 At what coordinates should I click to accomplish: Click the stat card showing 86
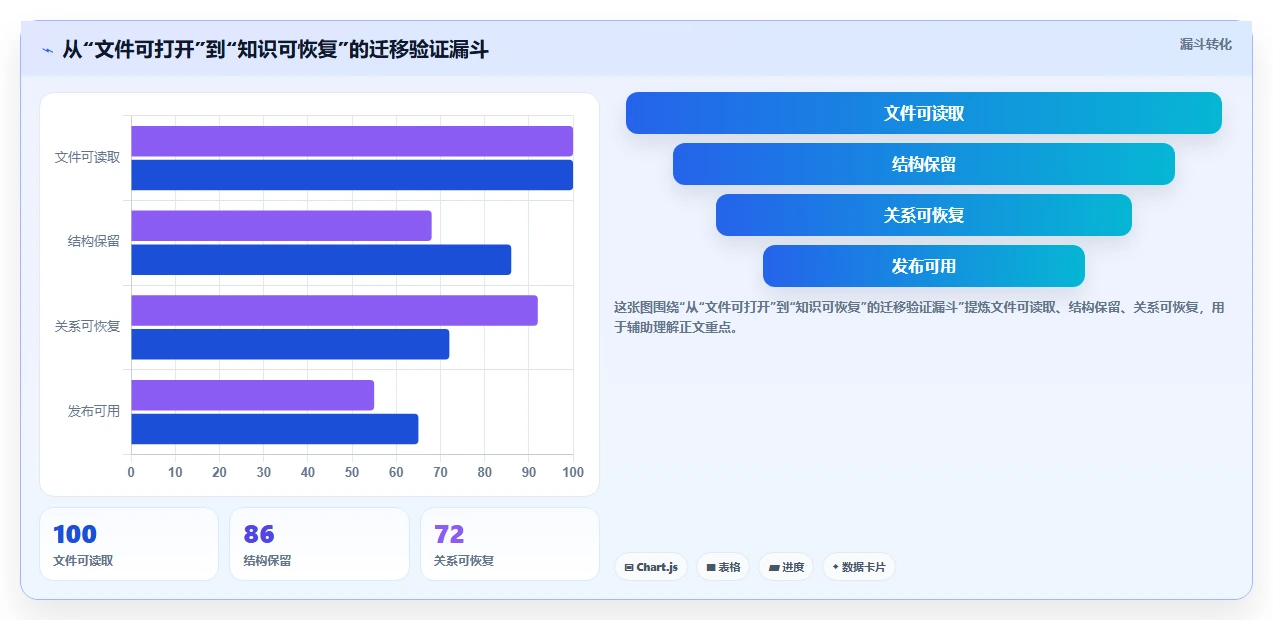[319, 544]
